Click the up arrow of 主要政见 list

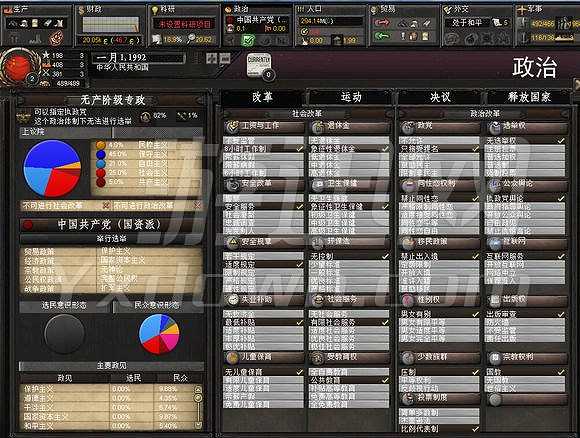point(198,389)
